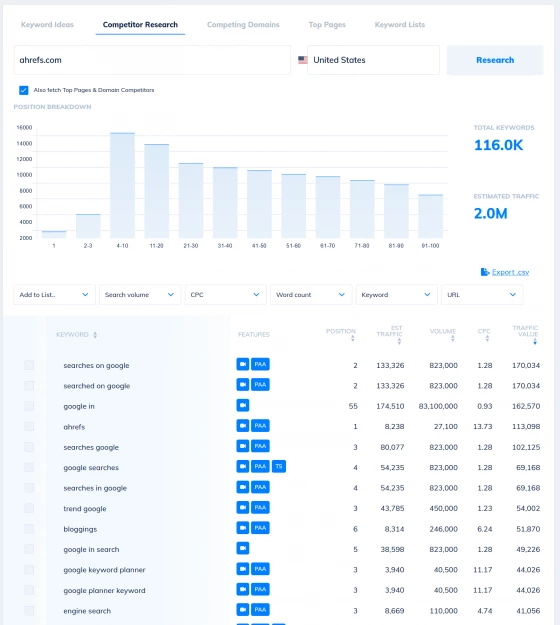The height and width of the screenshot is (625, 560).
Task: Go to the Top Pages tab
Action: point(327,25)
